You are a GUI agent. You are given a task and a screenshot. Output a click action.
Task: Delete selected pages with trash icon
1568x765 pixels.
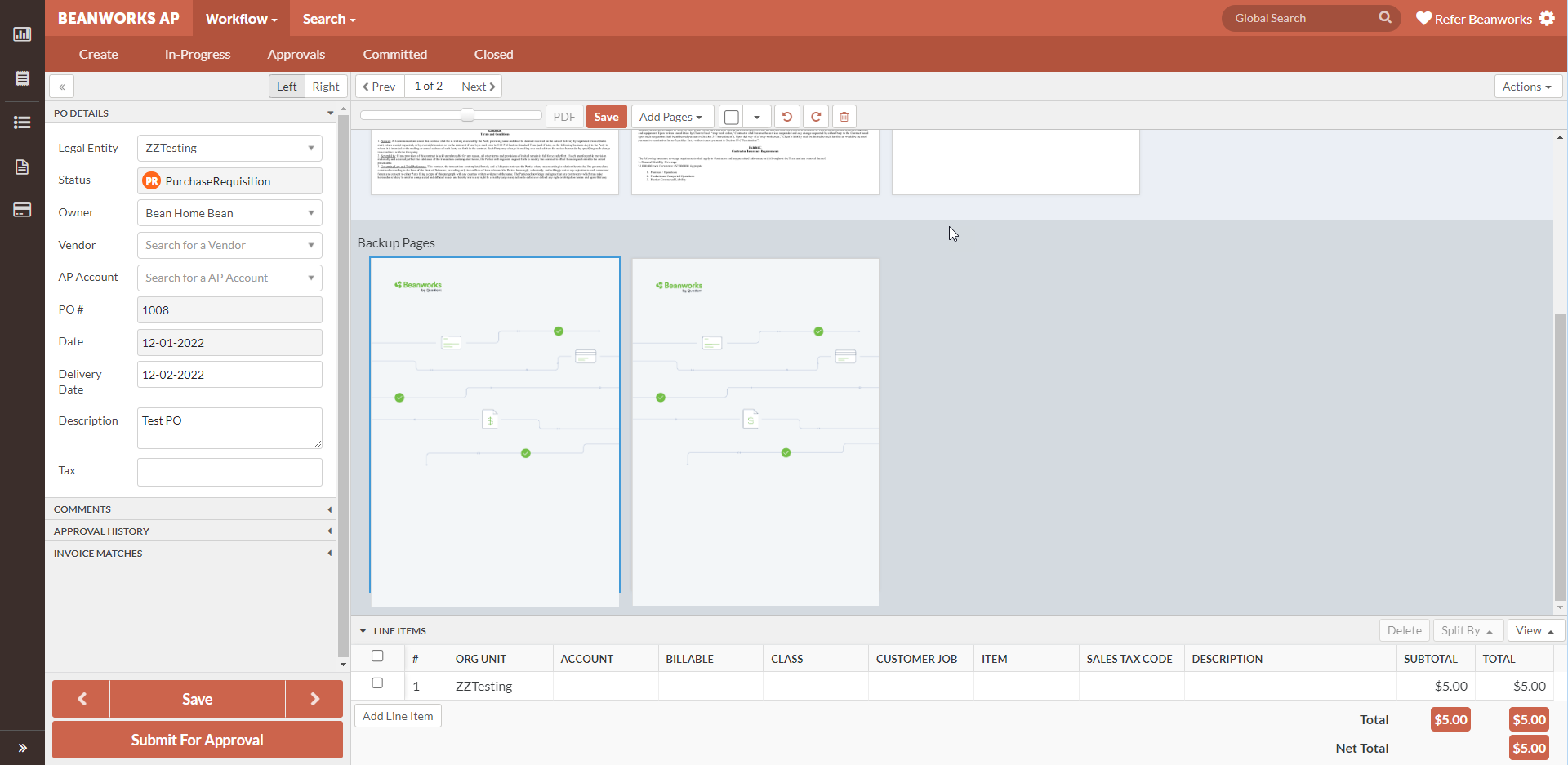tap(844, 117)
